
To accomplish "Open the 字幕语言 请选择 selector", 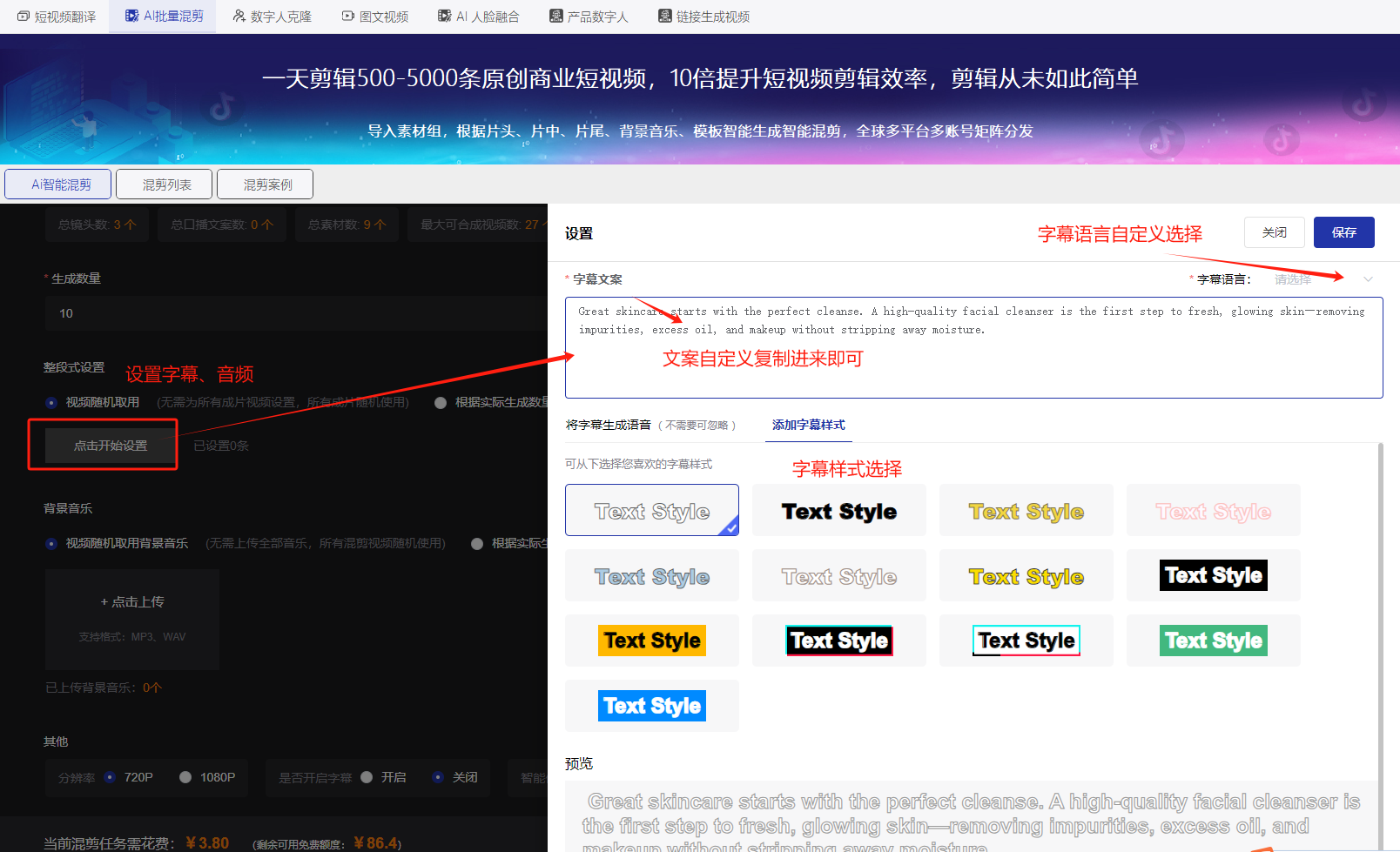I will pos(1298,279).
